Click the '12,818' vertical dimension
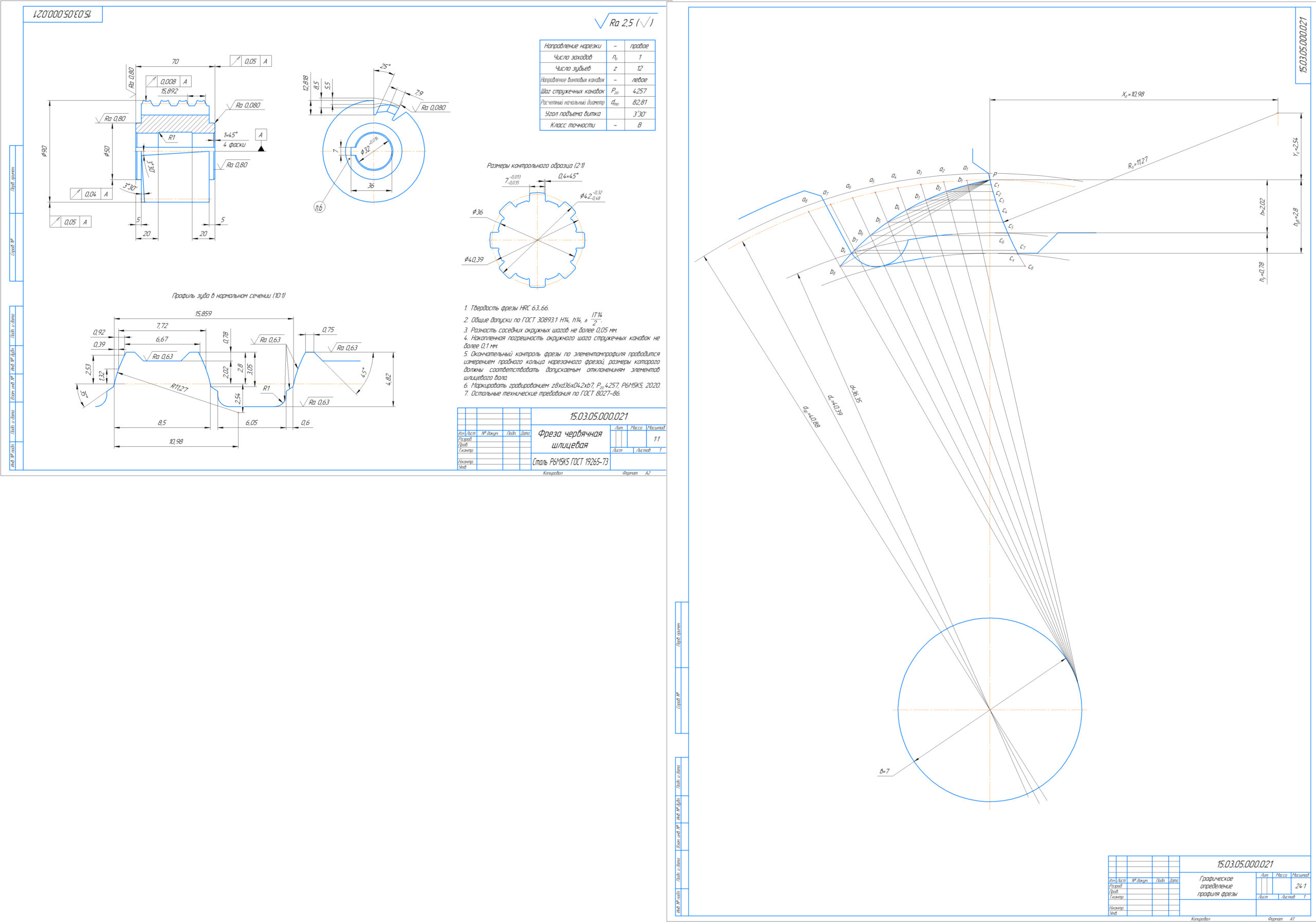 (306, 83)
